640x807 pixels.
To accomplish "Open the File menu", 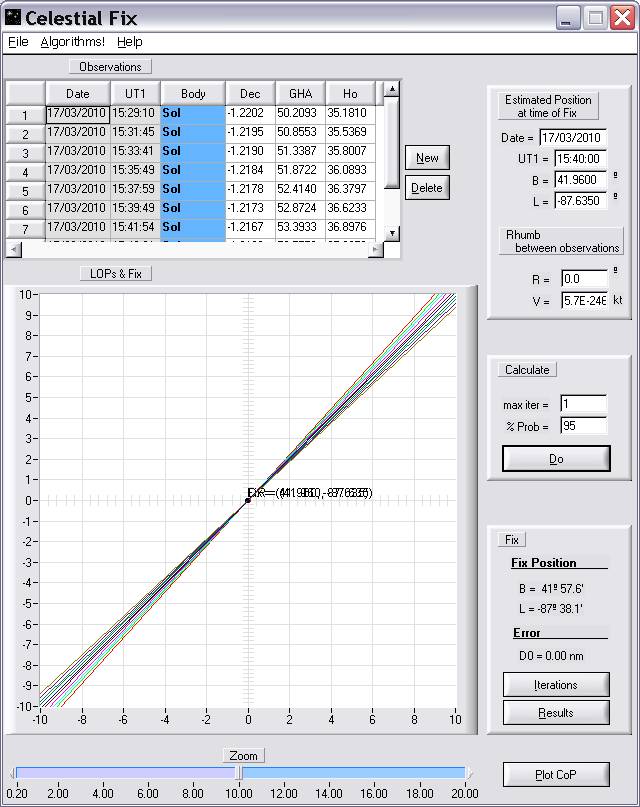I will coord(18,42).
